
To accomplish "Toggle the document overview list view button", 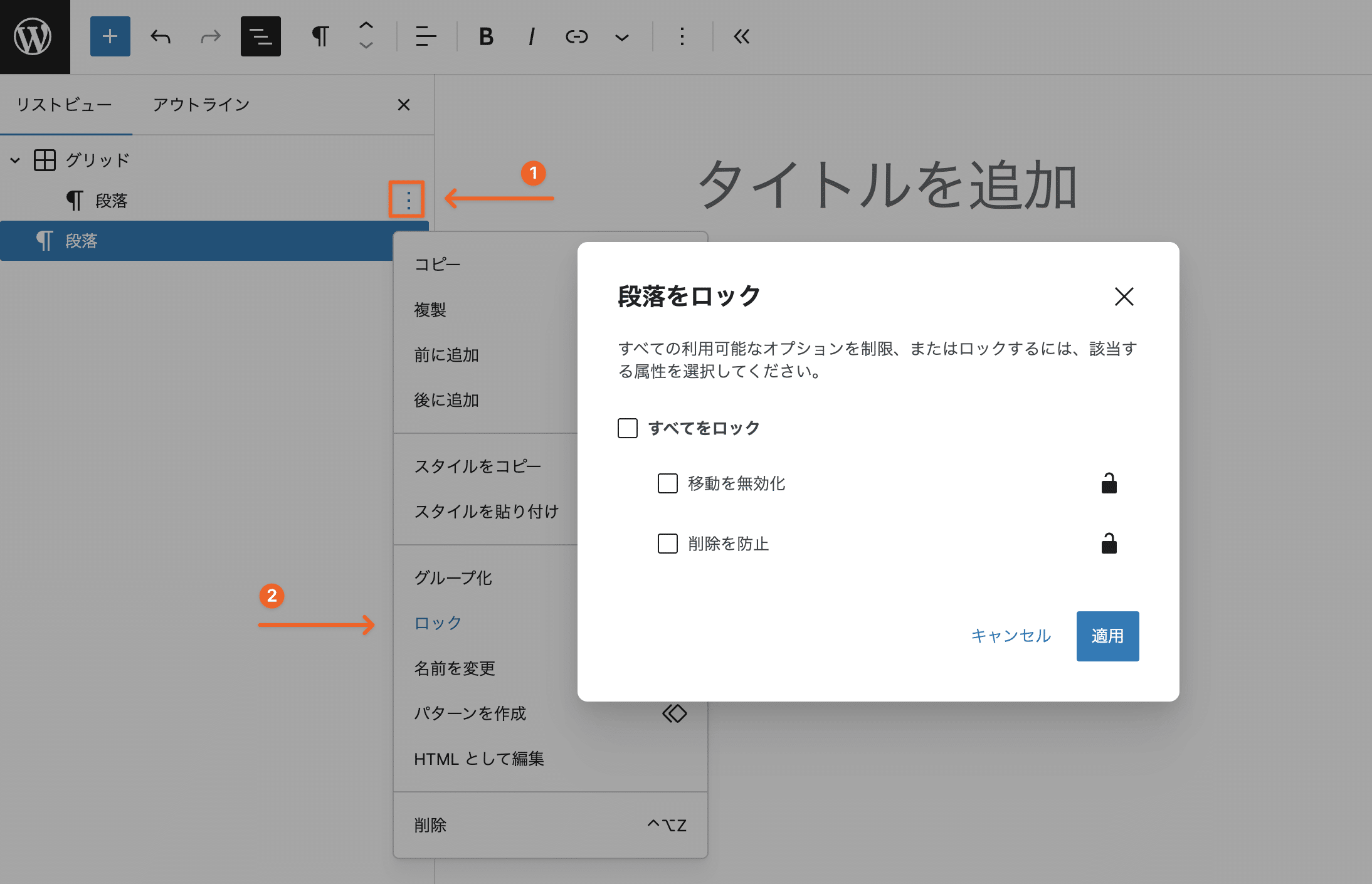I will [x=261, y=36].
